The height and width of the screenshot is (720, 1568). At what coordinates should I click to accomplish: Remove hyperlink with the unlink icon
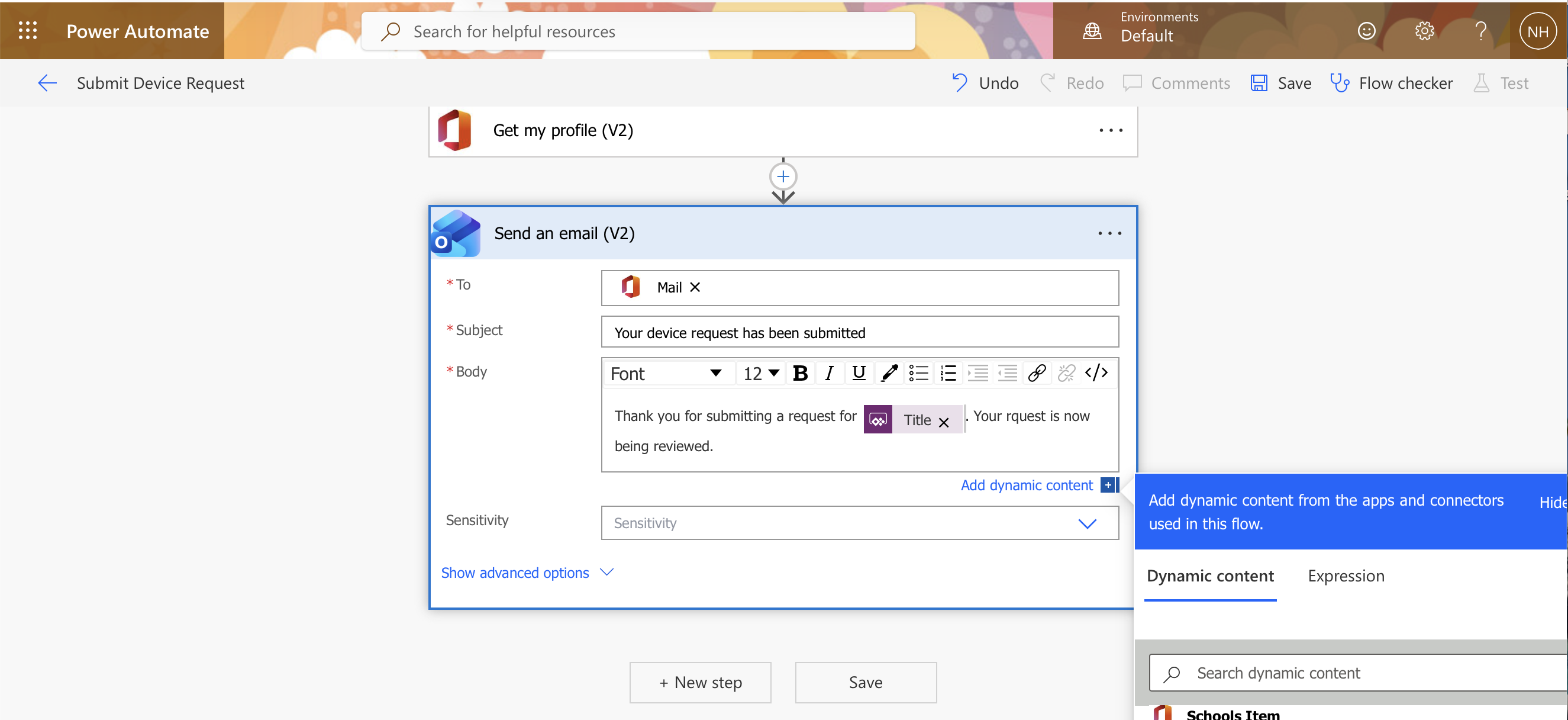tap(1066, 373)
